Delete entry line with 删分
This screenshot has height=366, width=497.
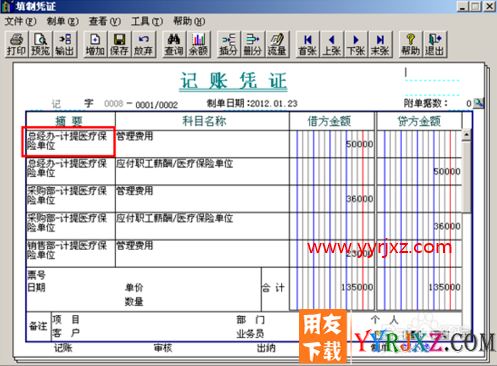coord(253,44)
